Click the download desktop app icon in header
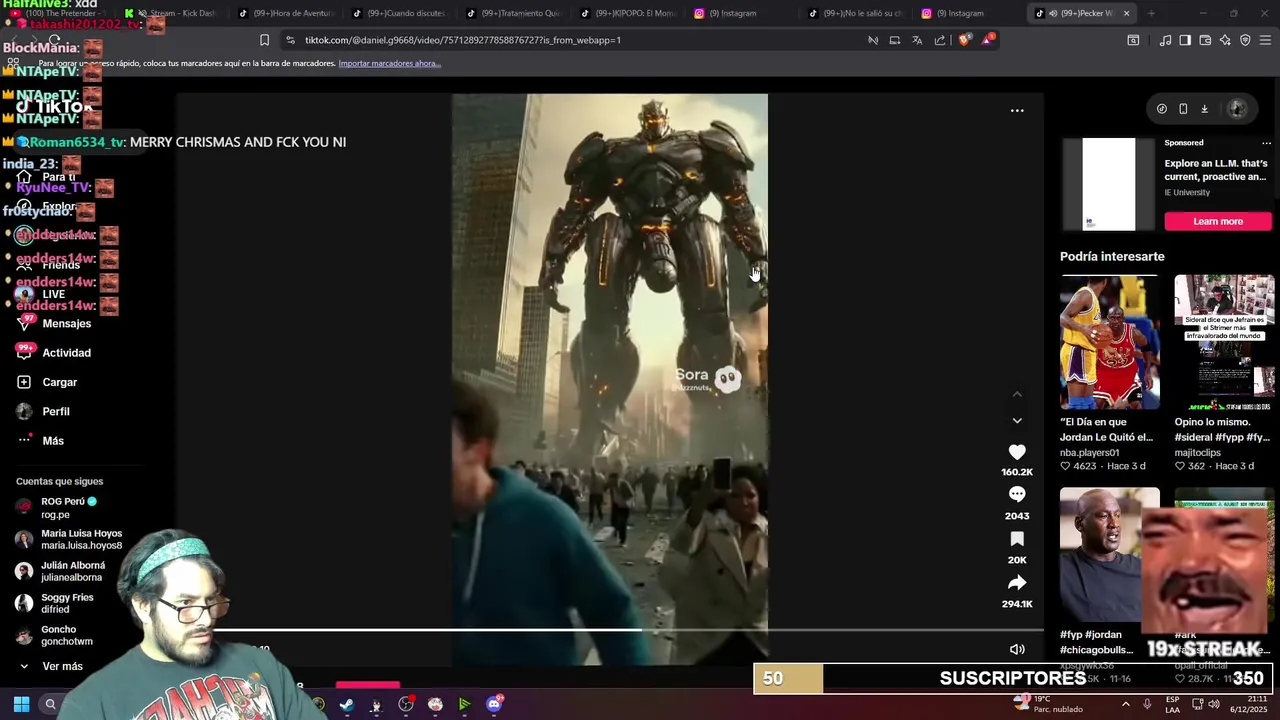The width and height of the screenshot is (1280, 720). (x=1204, y=109)
